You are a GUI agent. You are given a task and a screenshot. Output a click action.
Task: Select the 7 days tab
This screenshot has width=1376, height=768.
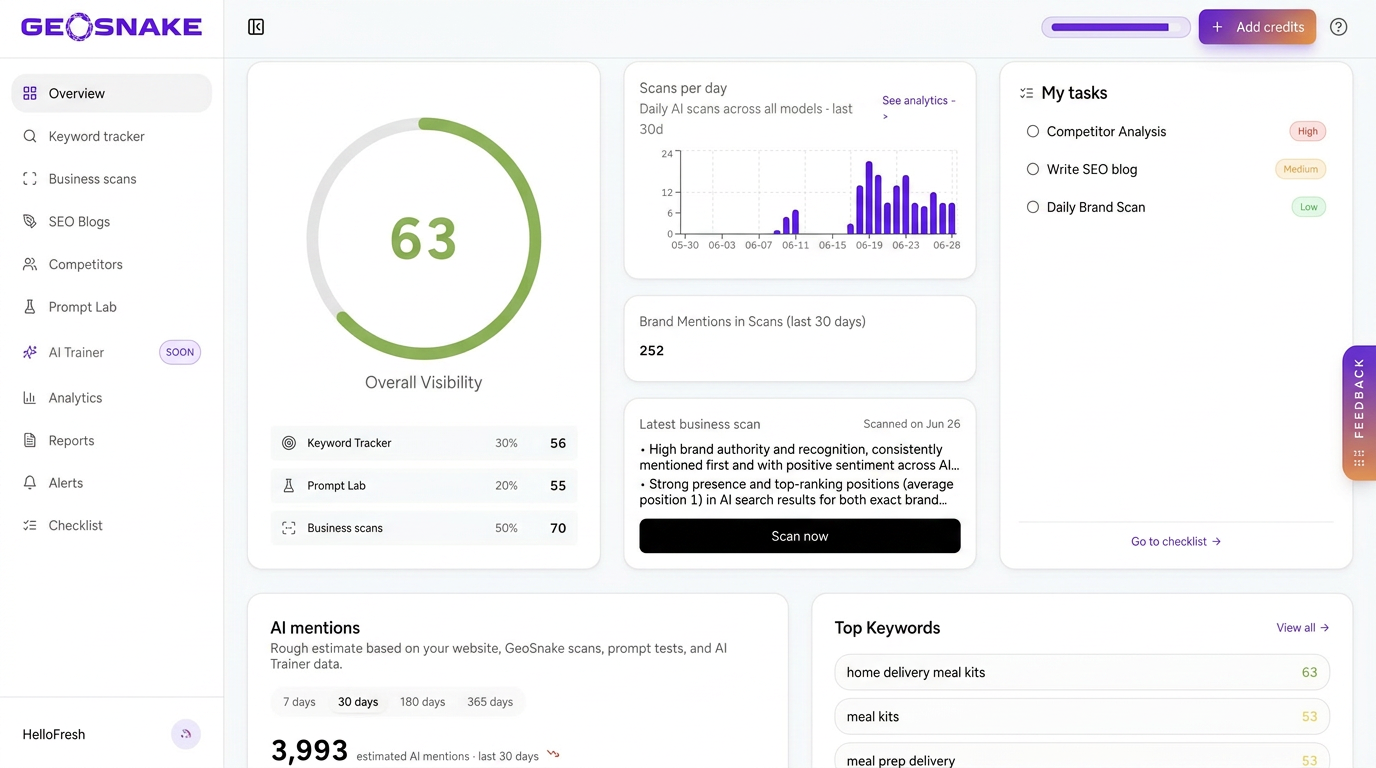point(299,702)
